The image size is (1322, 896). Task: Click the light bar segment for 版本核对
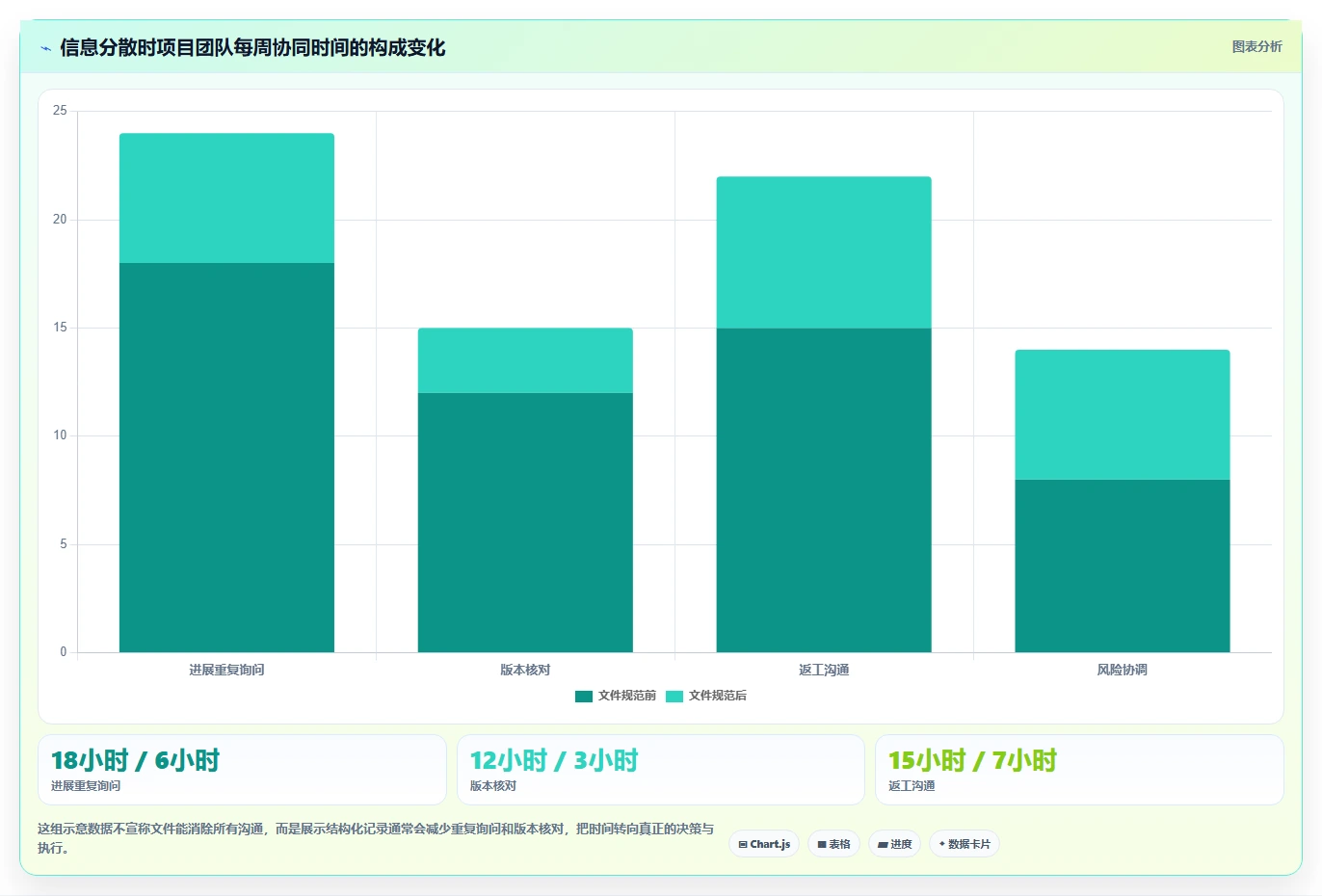pos(525,360)
